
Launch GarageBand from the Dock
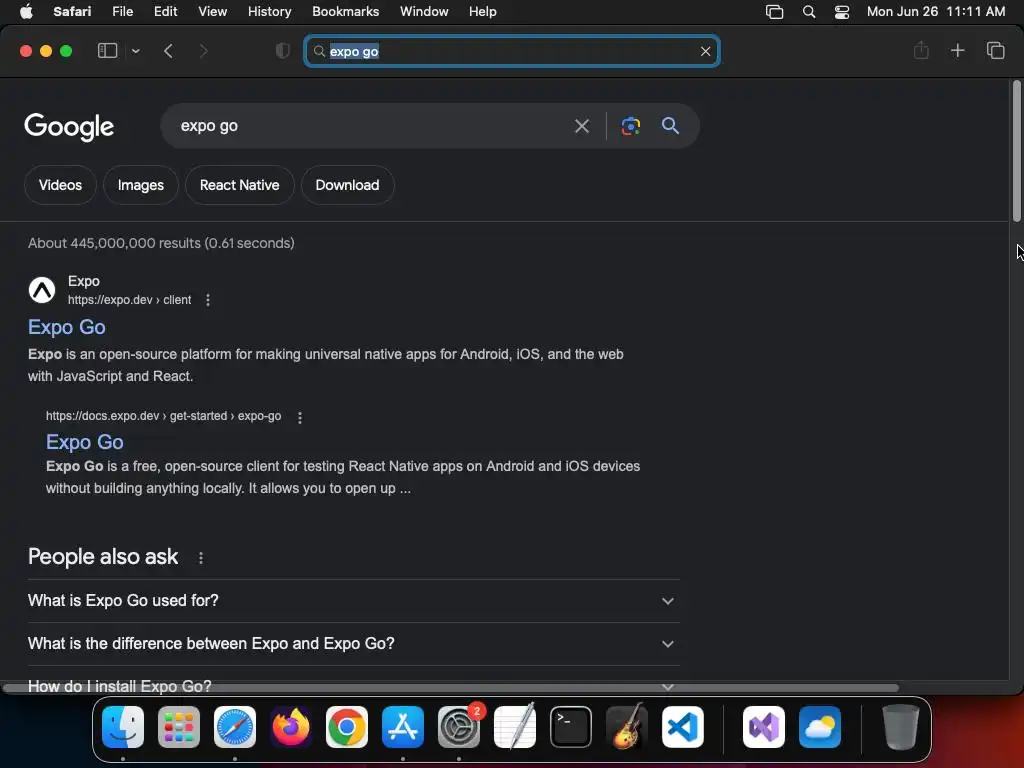click(x=627, y=727)
